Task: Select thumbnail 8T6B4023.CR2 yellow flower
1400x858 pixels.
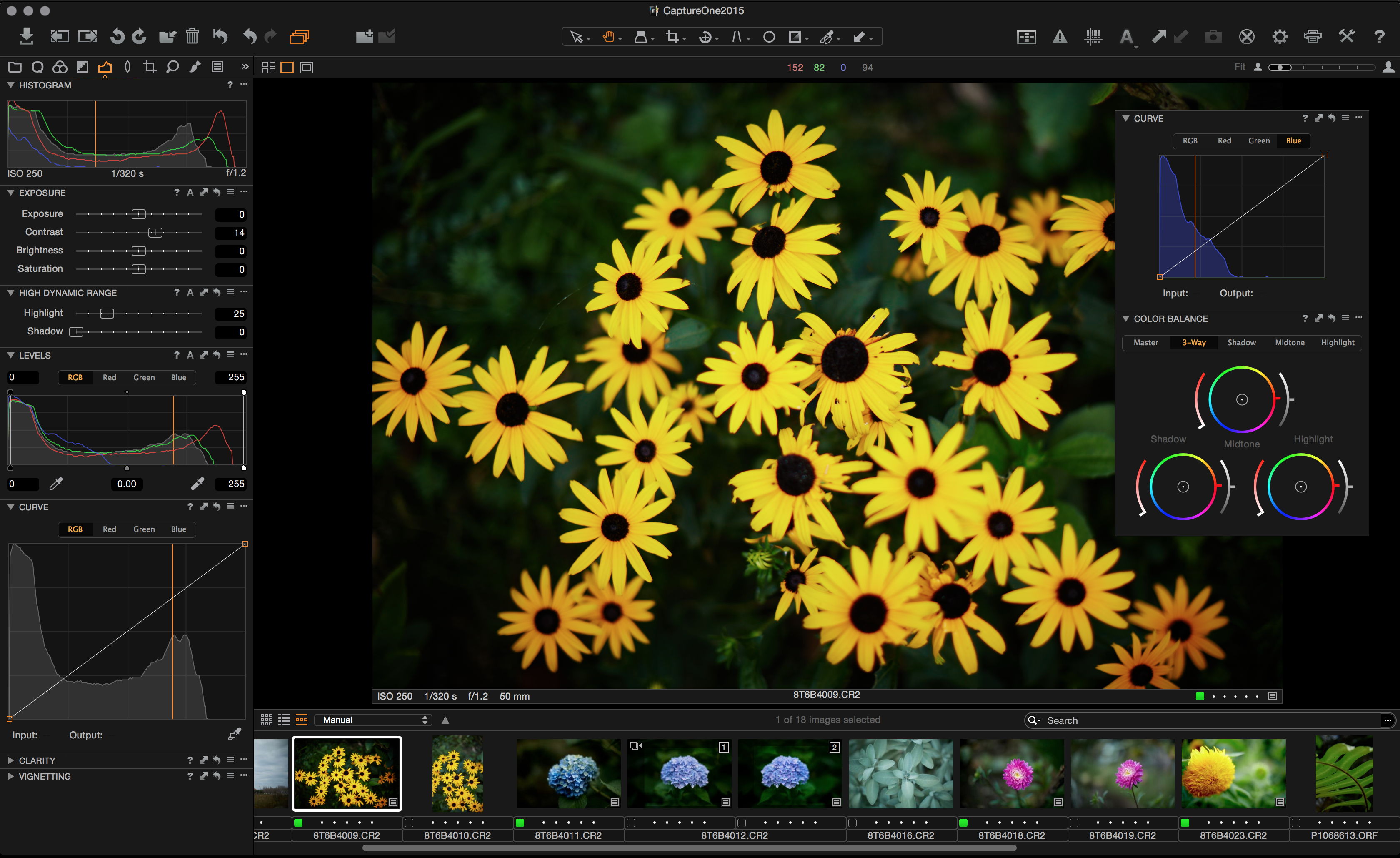Action: 1233,773
